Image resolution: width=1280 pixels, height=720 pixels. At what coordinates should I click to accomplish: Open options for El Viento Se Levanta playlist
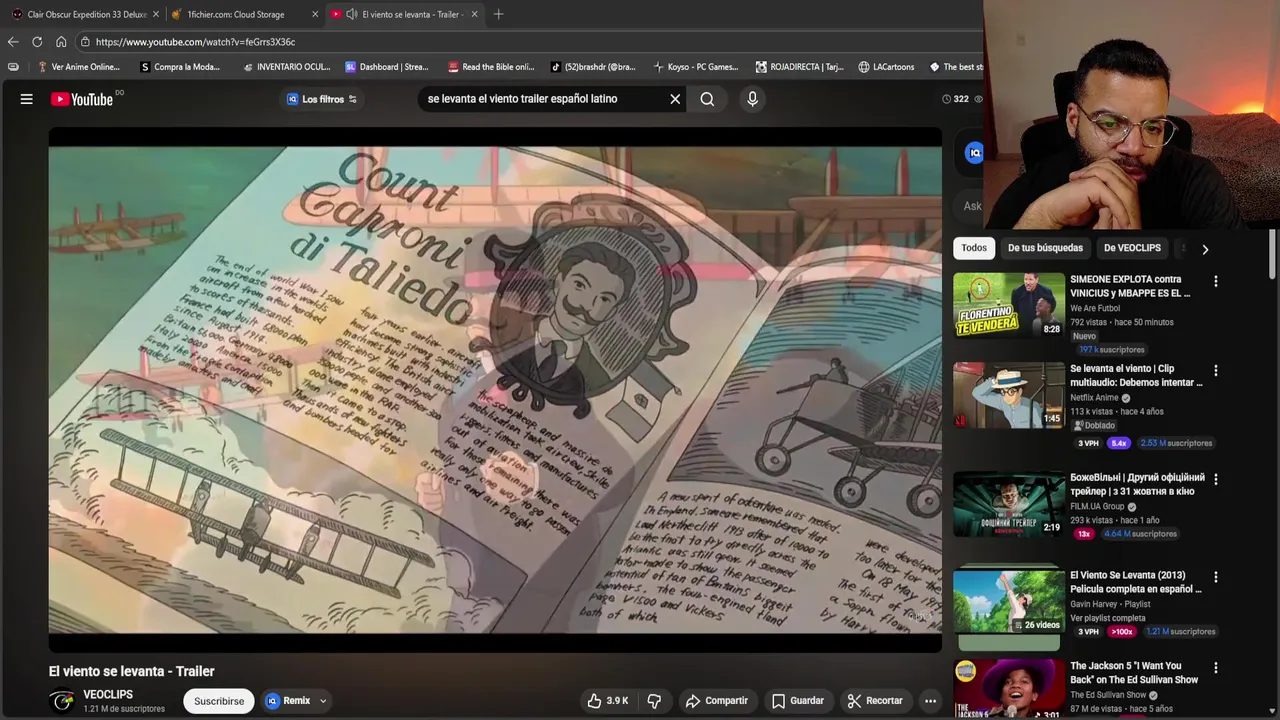point(1216,578)
